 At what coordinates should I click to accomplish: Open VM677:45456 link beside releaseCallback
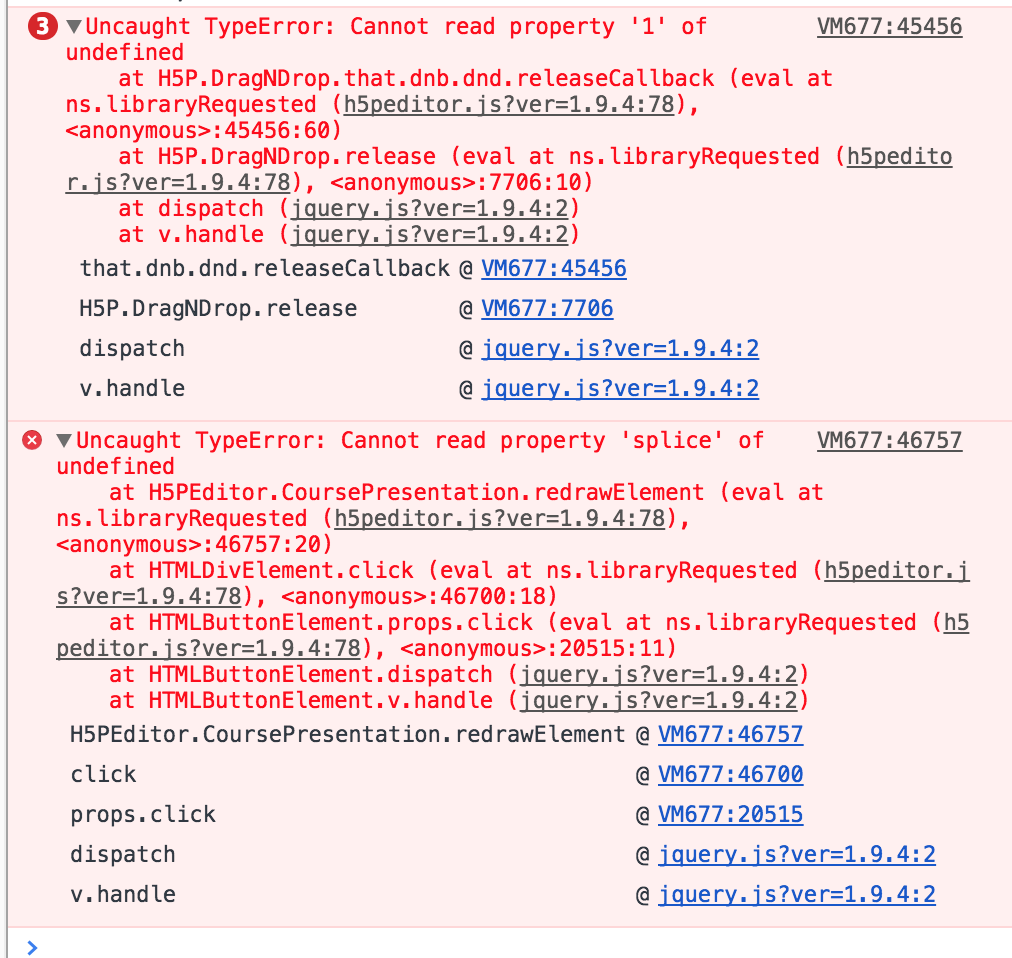tap(554, 269)
